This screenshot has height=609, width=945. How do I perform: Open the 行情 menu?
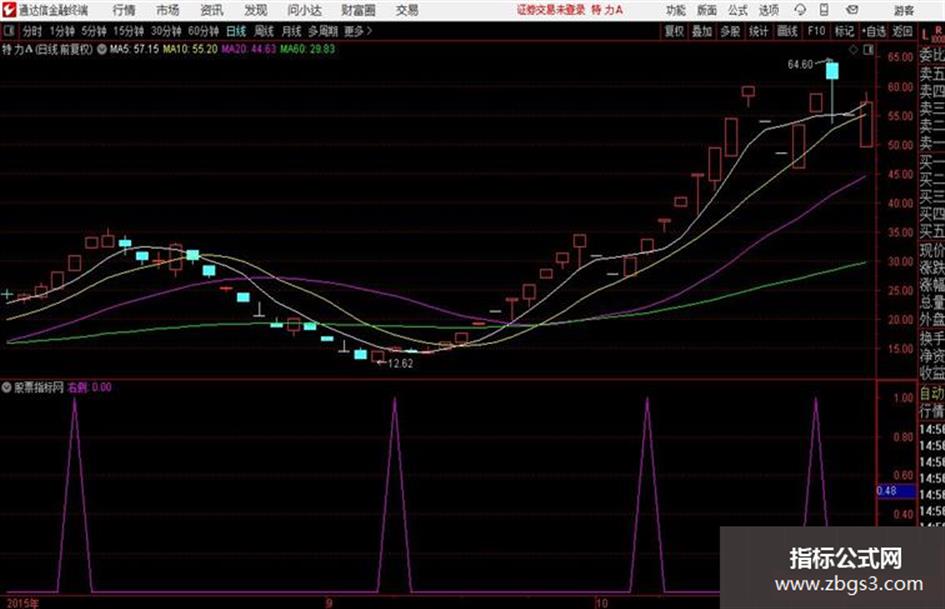124,10
